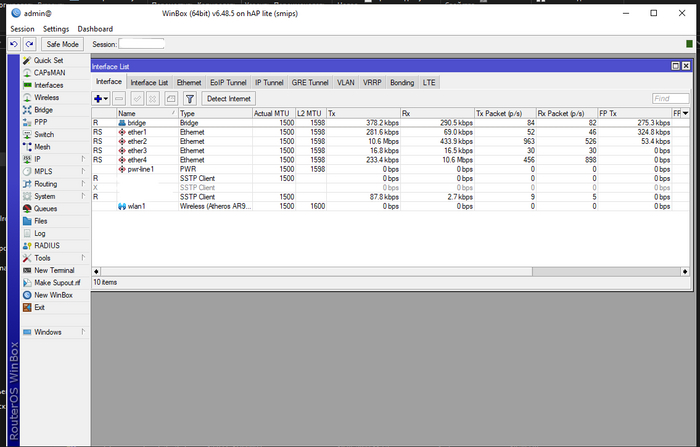
Task: Click the Detect Internet button
Action: click(x=229, y=99)
